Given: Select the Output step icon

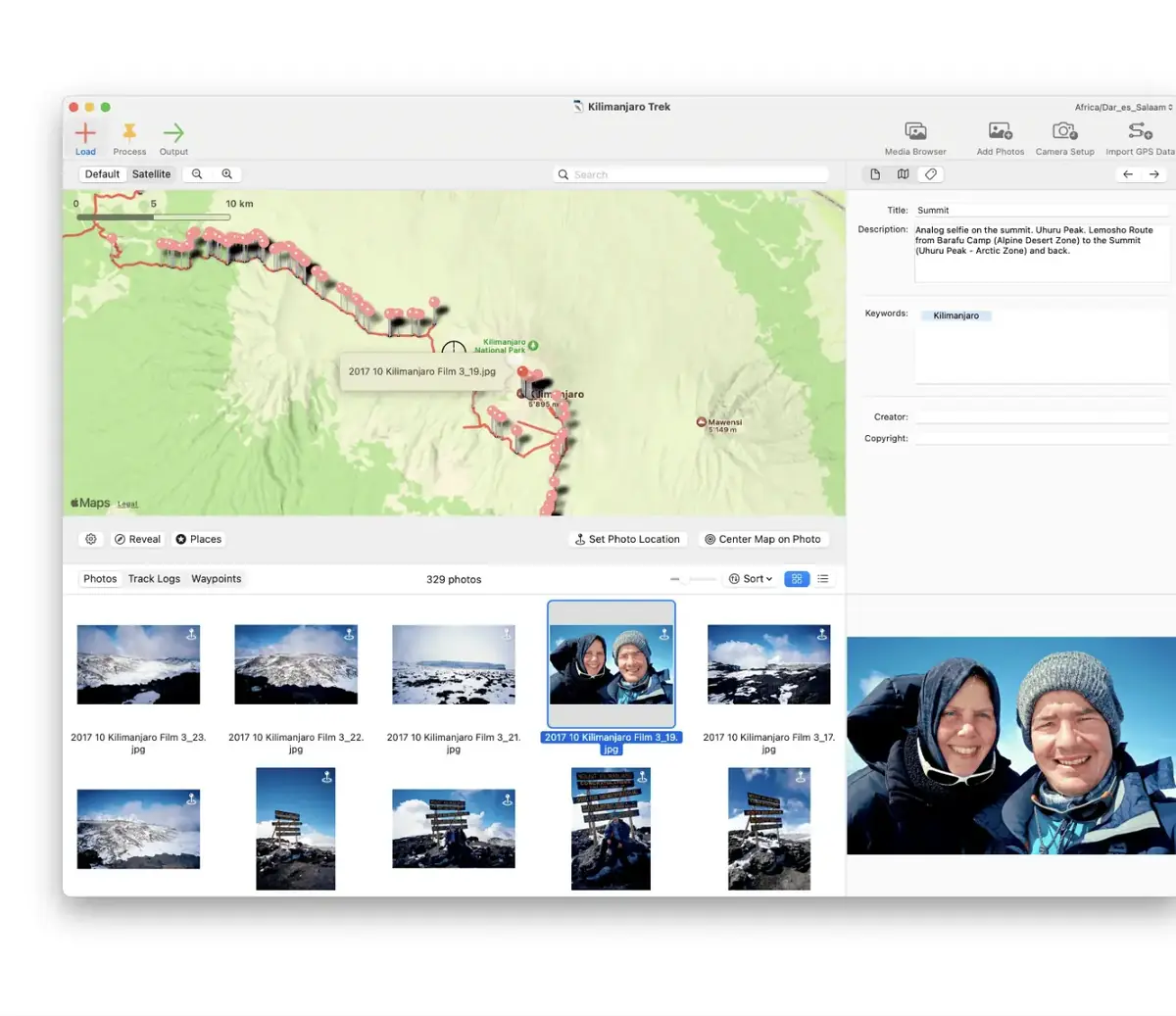Looking at the screenshot, I should (173, 135).
